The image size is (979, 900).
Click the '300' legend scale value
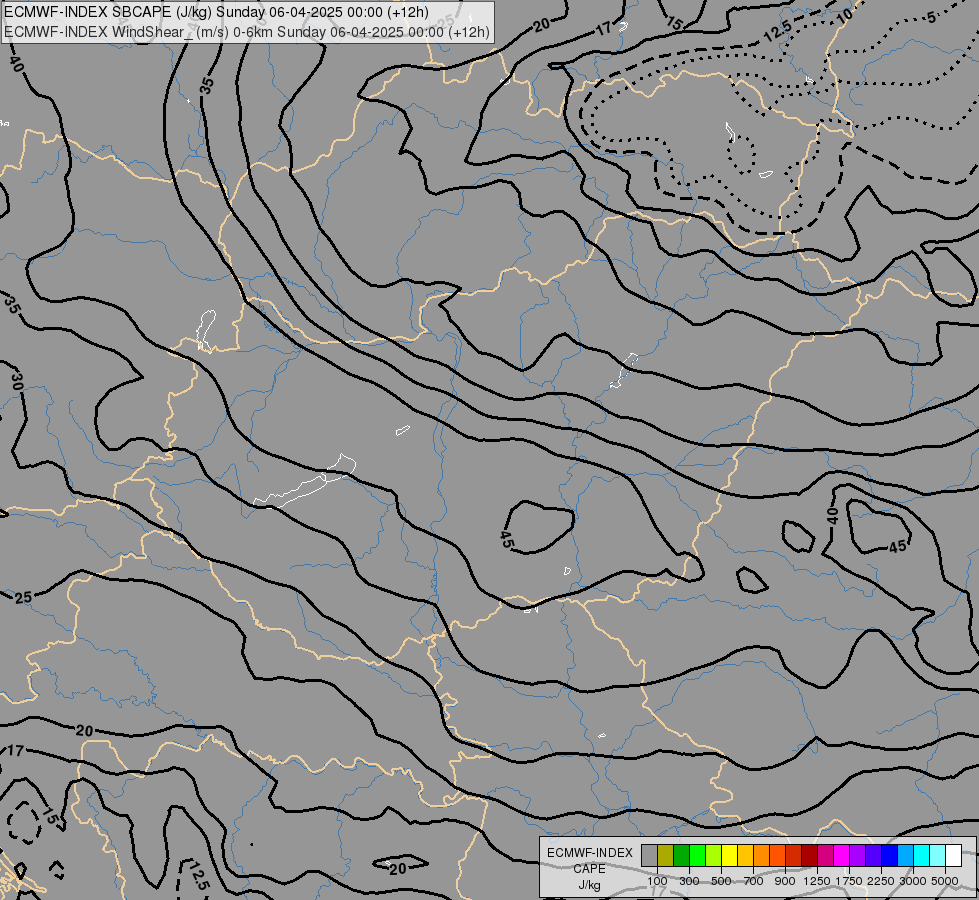689,881
